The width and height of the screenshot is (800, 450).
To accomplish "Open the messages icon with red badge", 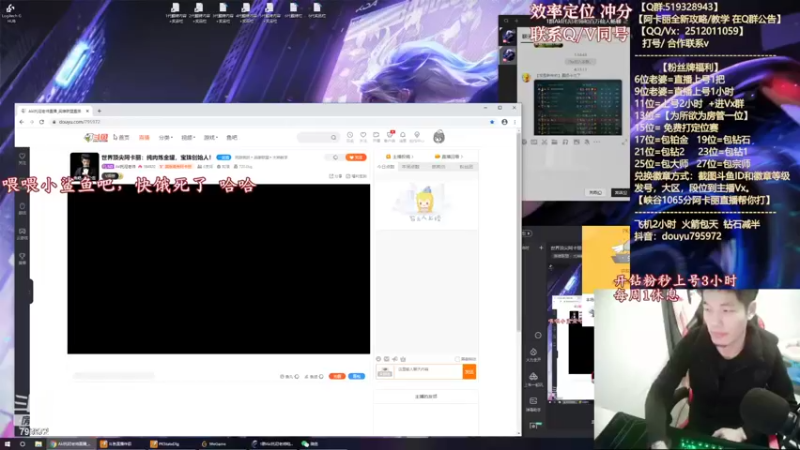I will click(x=390, y=137).
